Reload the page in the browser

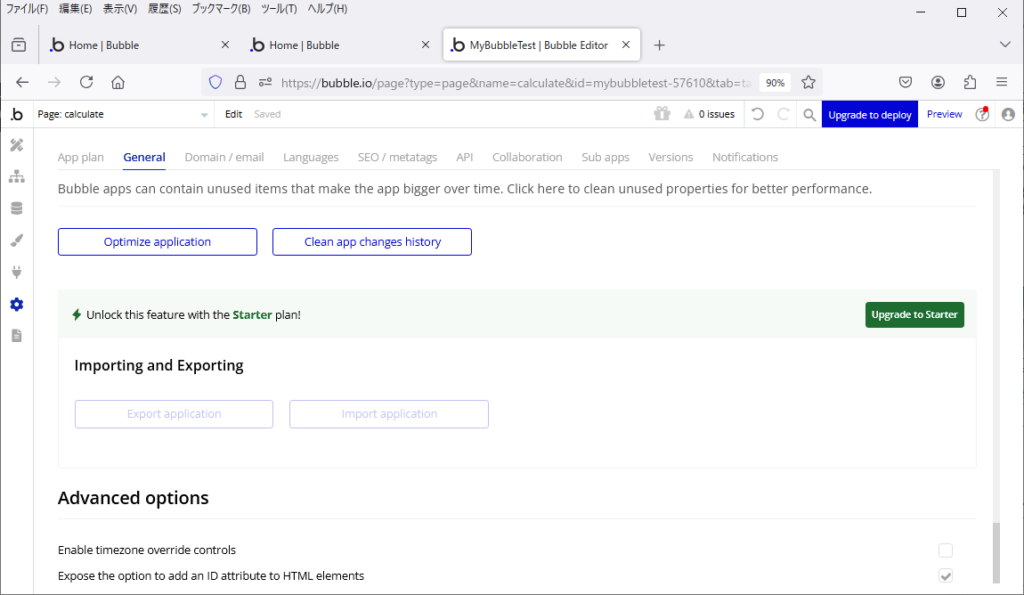coord(86,82)
